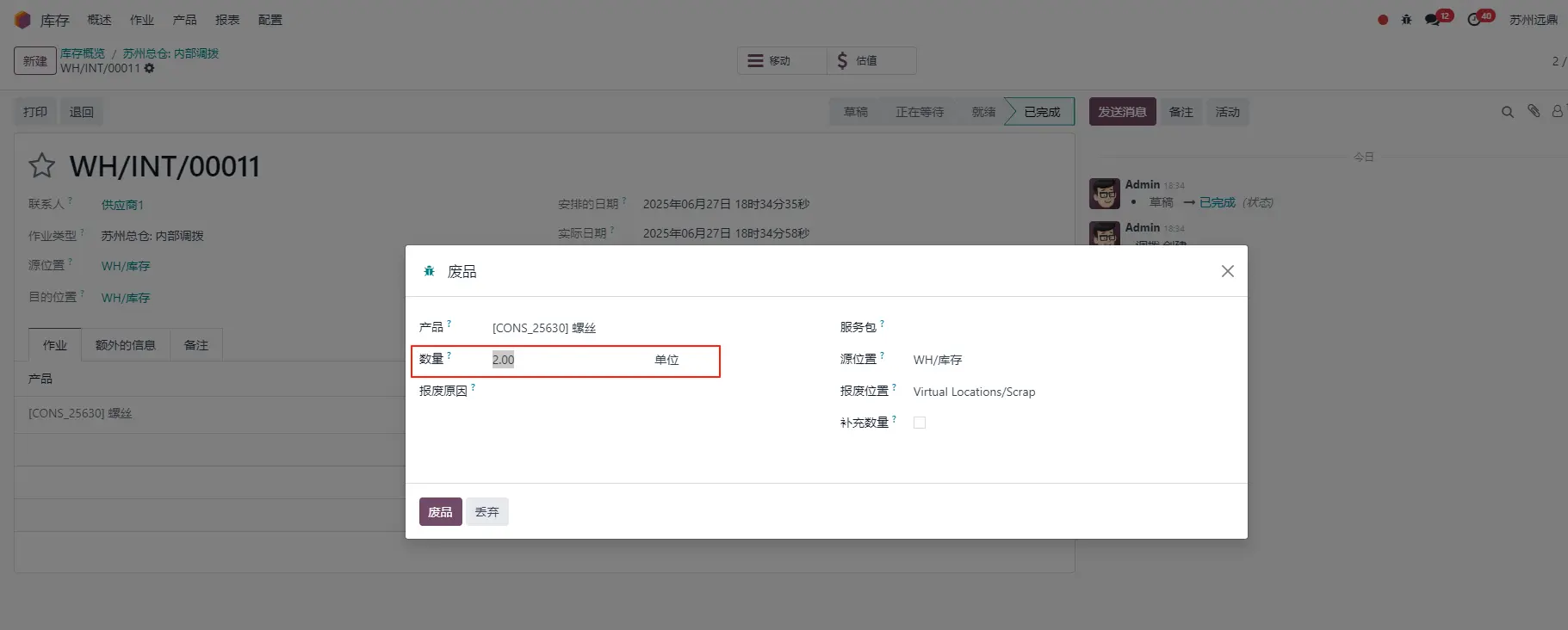The image size is (1568, 630).
Task: Click the empty 服务包 field
Action: tap(1072, 328)
